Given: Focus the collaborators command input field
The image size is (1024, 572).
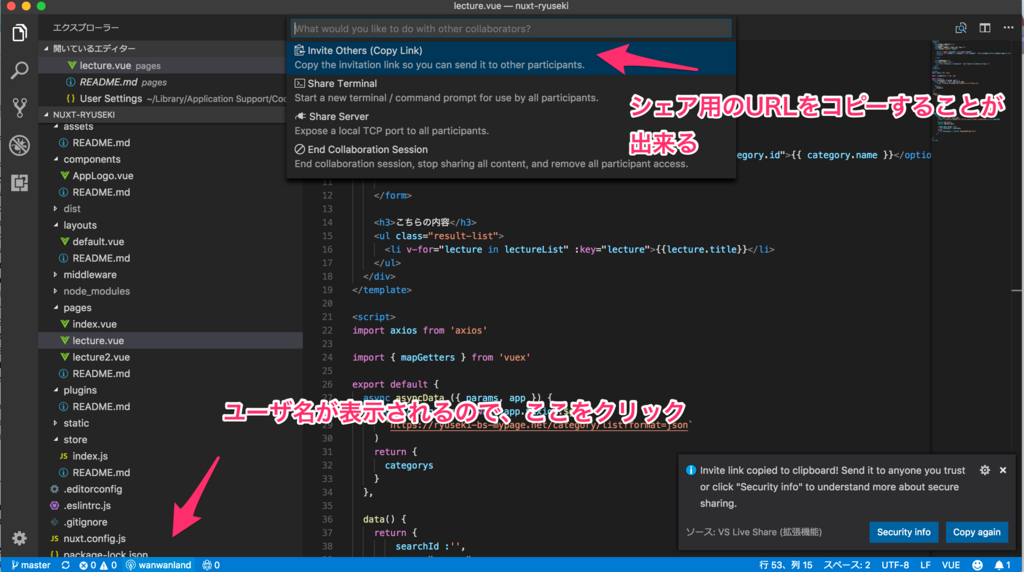Looking at the screenshot, I should [x=511, y=28].
